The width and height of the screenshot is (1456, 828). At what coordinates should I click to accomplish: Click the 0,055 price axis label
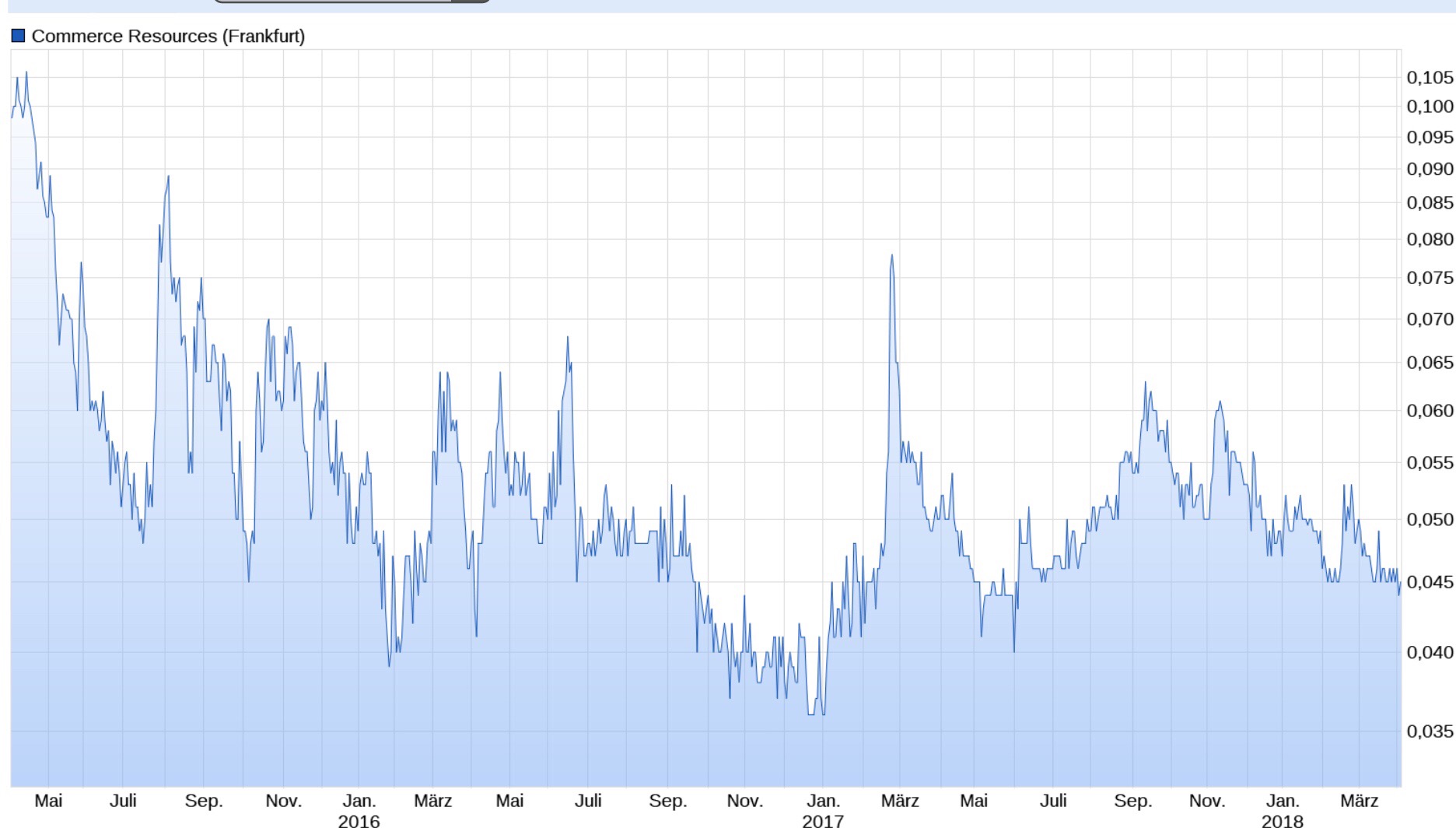tap(1429, 463)
